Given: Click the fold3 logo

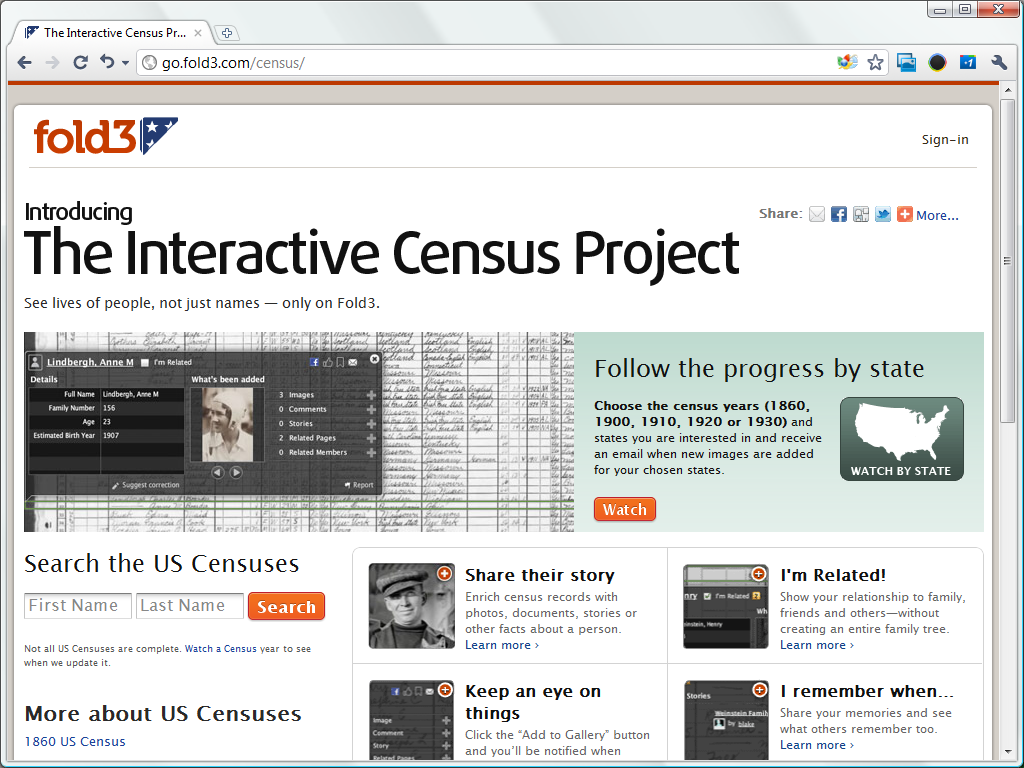Looking at the screenshot, I should click(105, 137).
